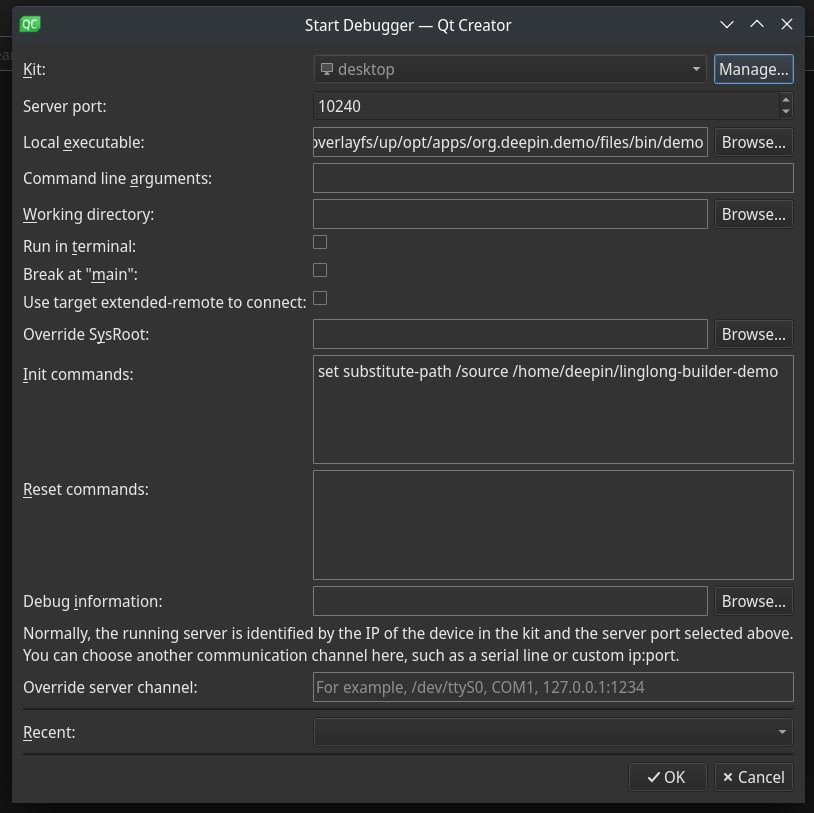Click the 'Run in terminal:' label
The width and height of the screenshot is (814, 813).
79,247
